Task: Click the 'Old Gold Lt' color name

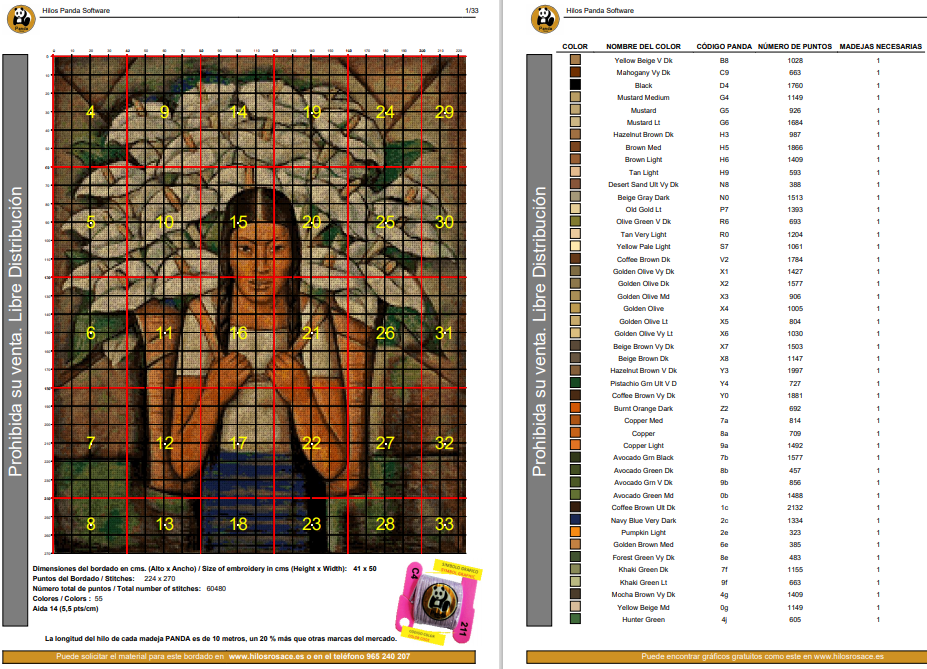Action: (643, 209)
